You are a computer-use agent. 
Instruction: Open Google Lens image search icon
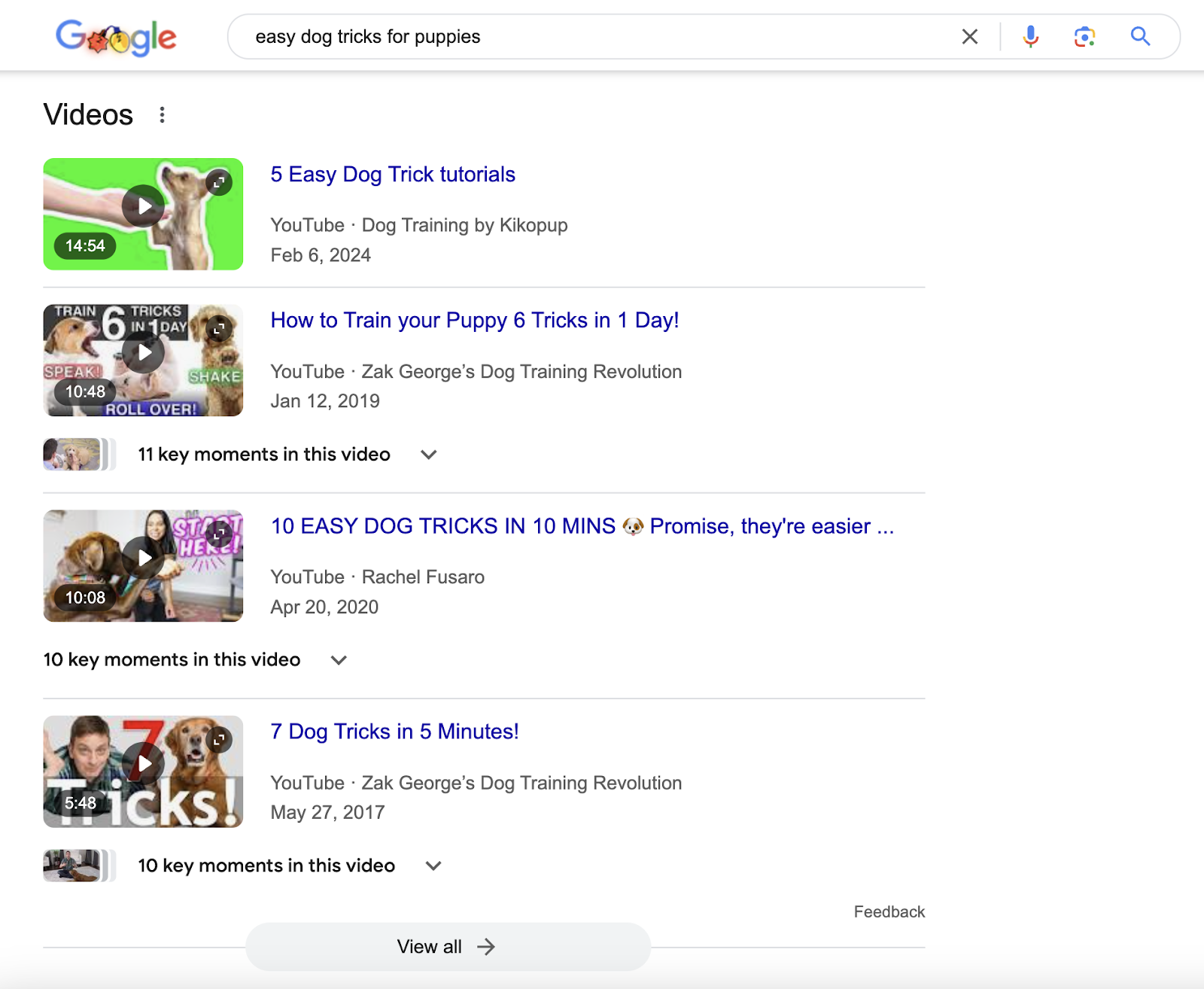[x=1084, y=36]
